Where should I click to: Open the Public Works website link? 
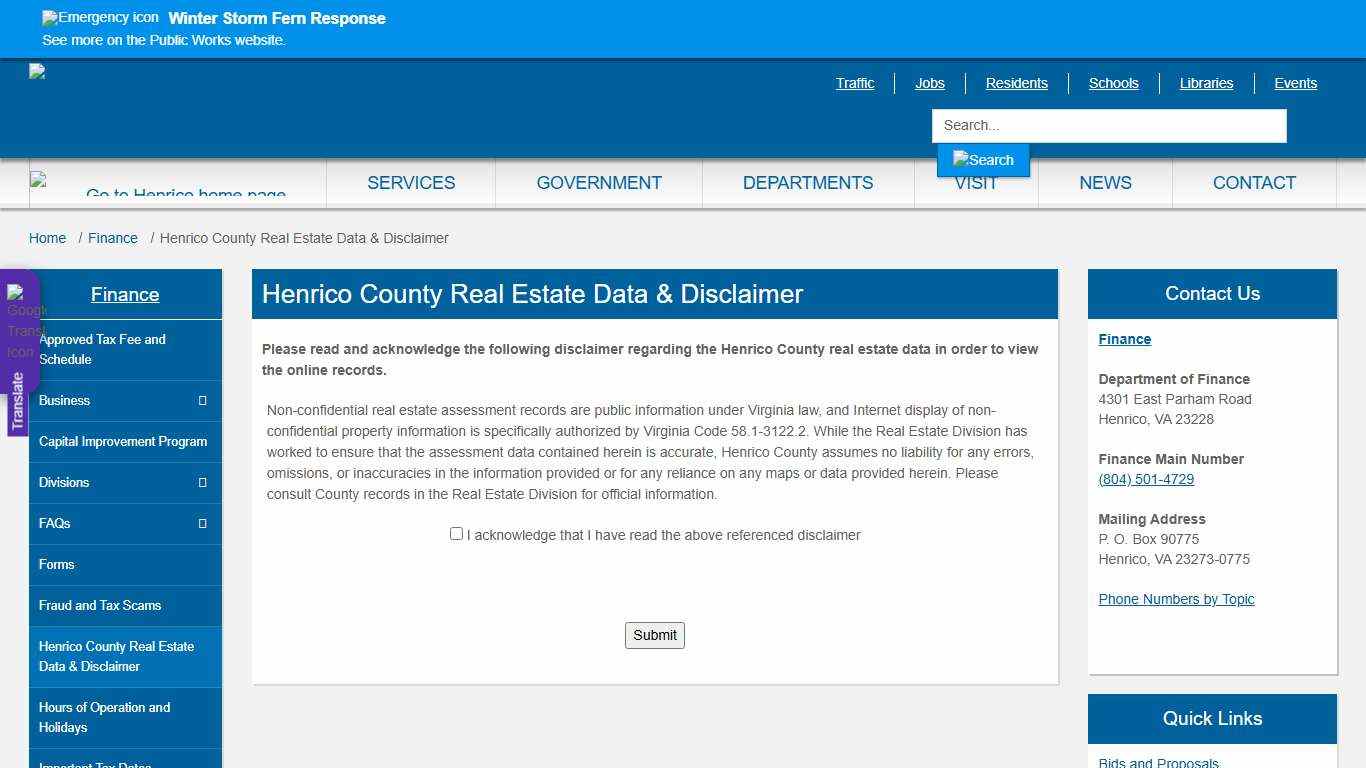click(164, 40)
